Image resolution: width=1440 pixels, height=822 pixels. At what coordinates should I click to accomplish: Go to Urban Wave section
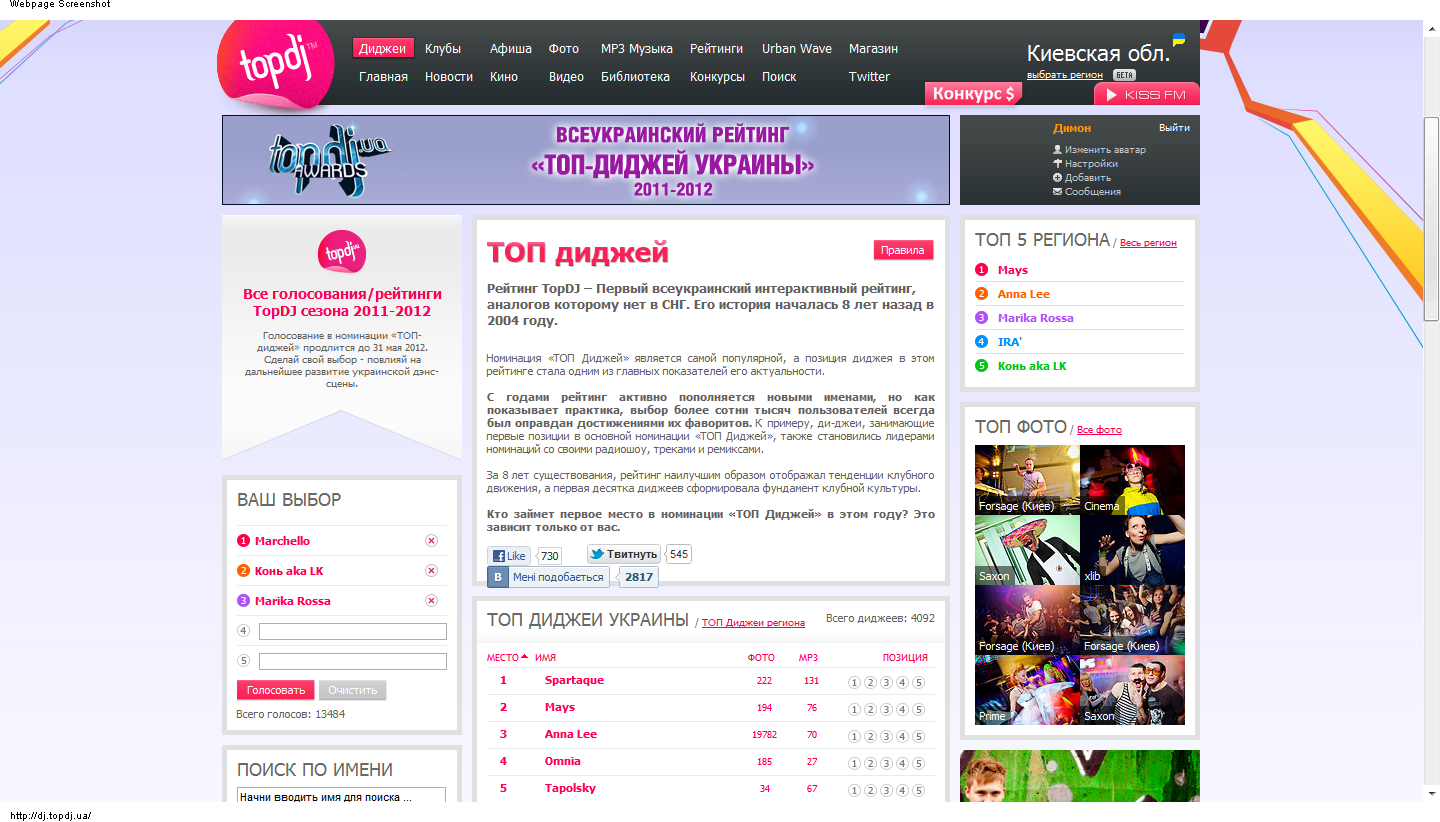[x=797, y=48]
